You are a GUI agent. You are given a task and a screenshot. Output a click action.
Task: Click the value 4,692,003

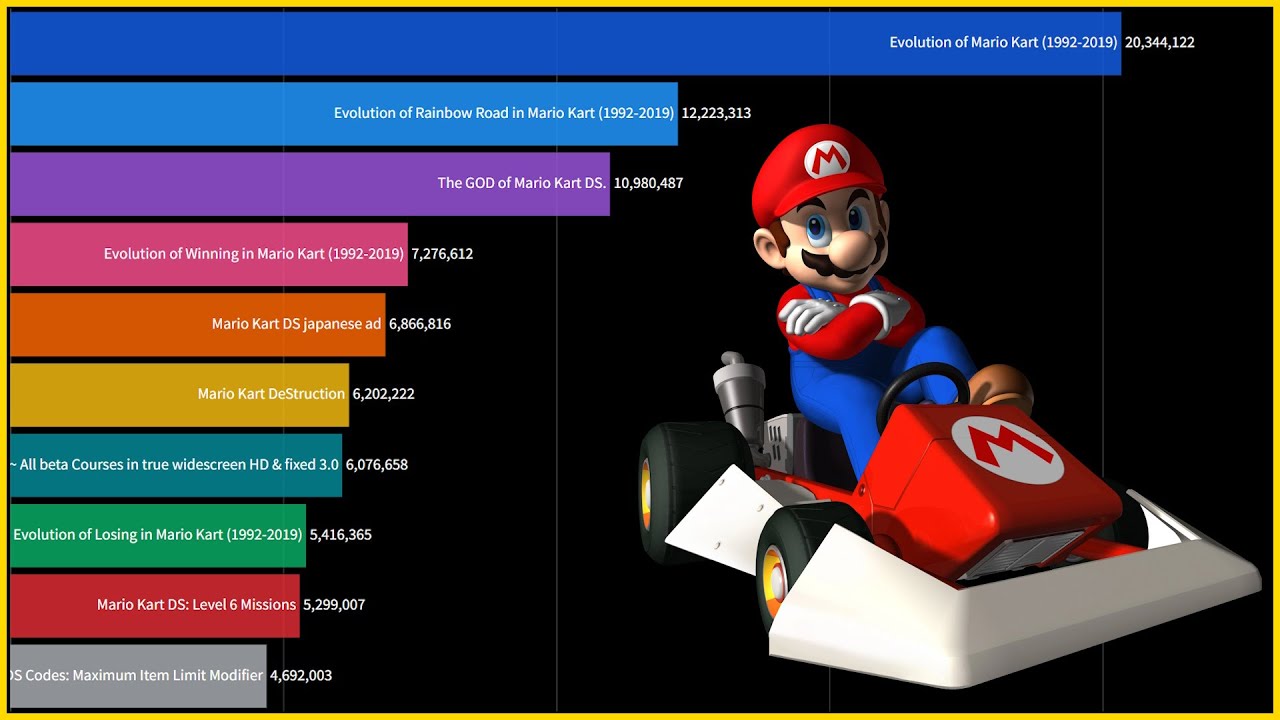301,676
